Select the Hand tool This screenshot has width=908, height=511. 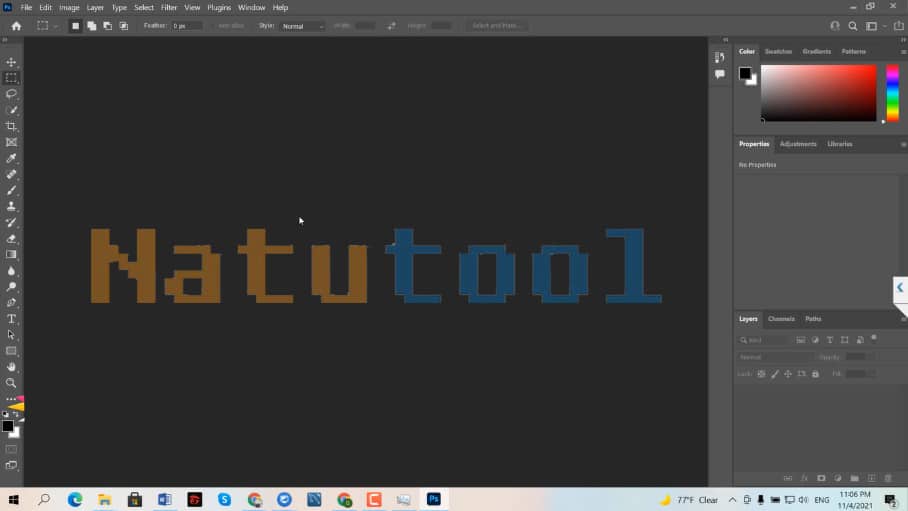pos(11,367)
